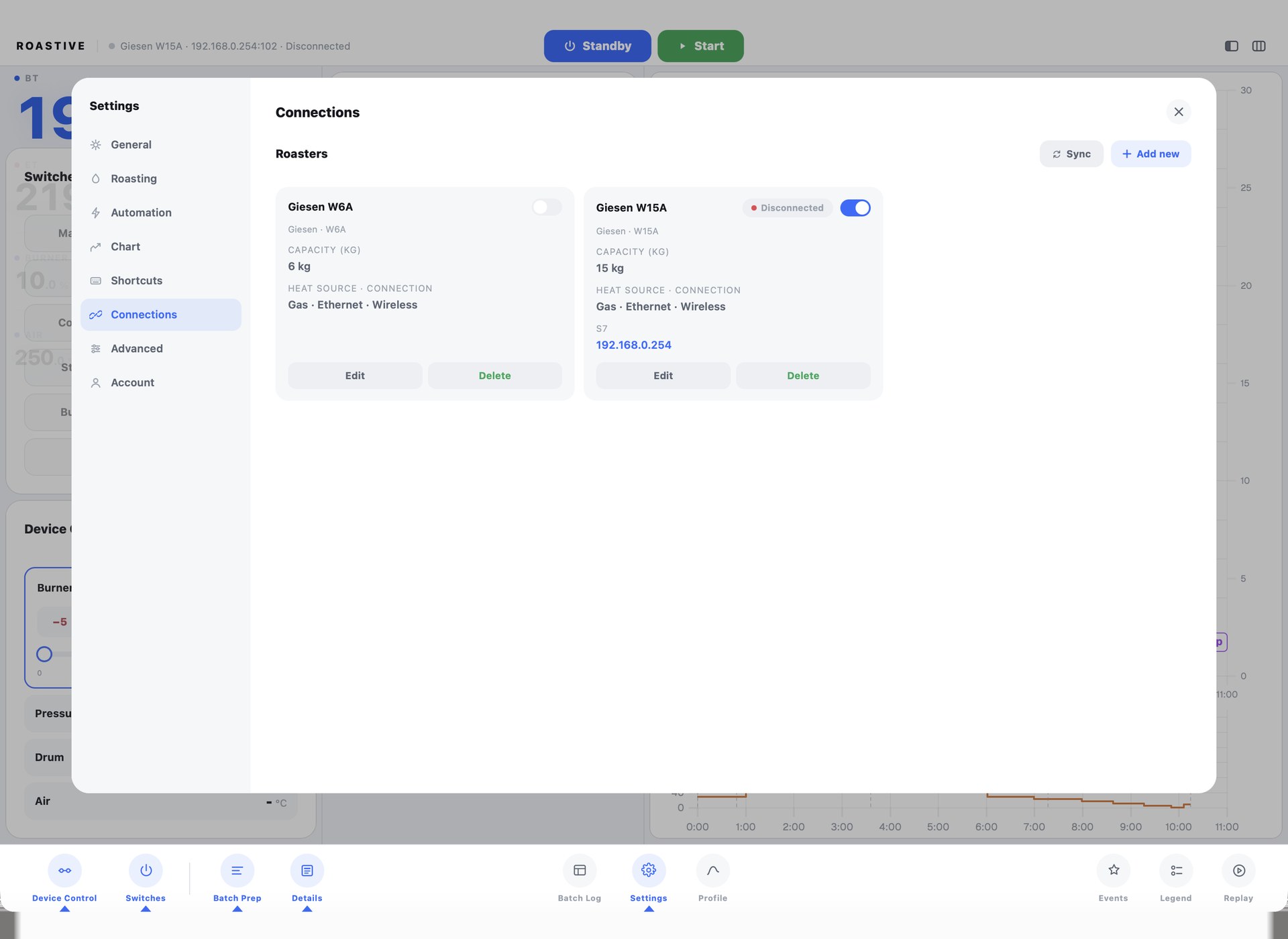Click the Drum row in Device Control

[50, 757]
